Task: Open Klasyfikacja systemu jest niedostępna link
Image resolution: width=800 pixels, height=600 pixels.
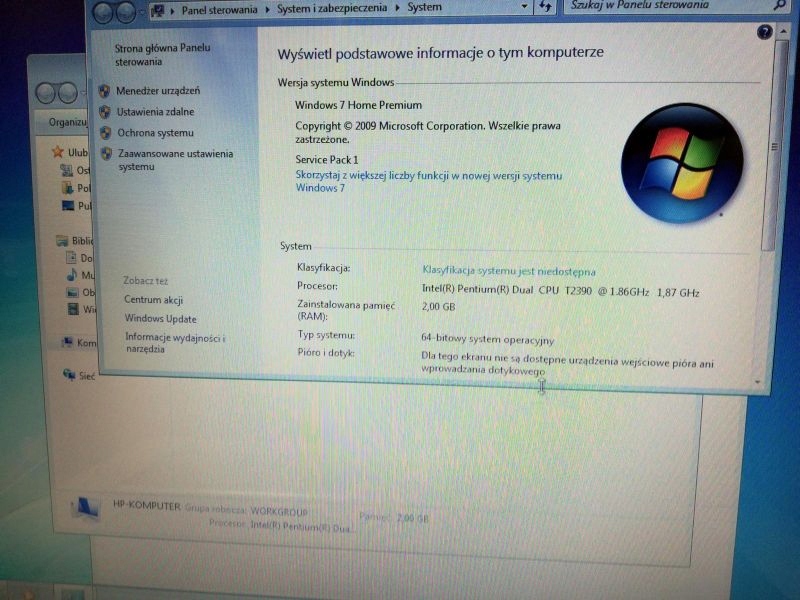Action: (509, 271)
